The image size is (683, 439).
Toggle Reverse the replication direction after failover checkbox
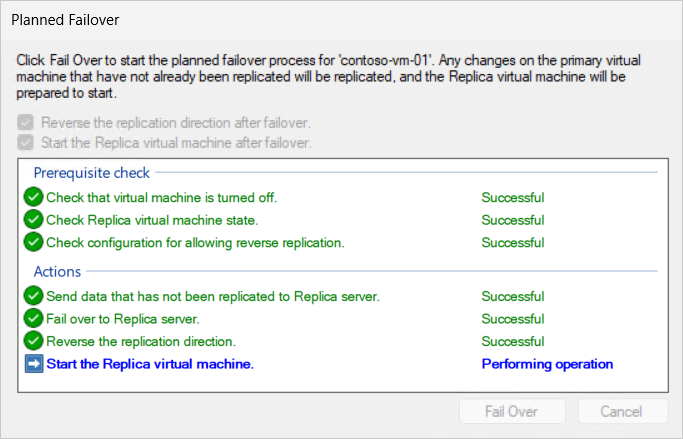click(x=25, y=123)
